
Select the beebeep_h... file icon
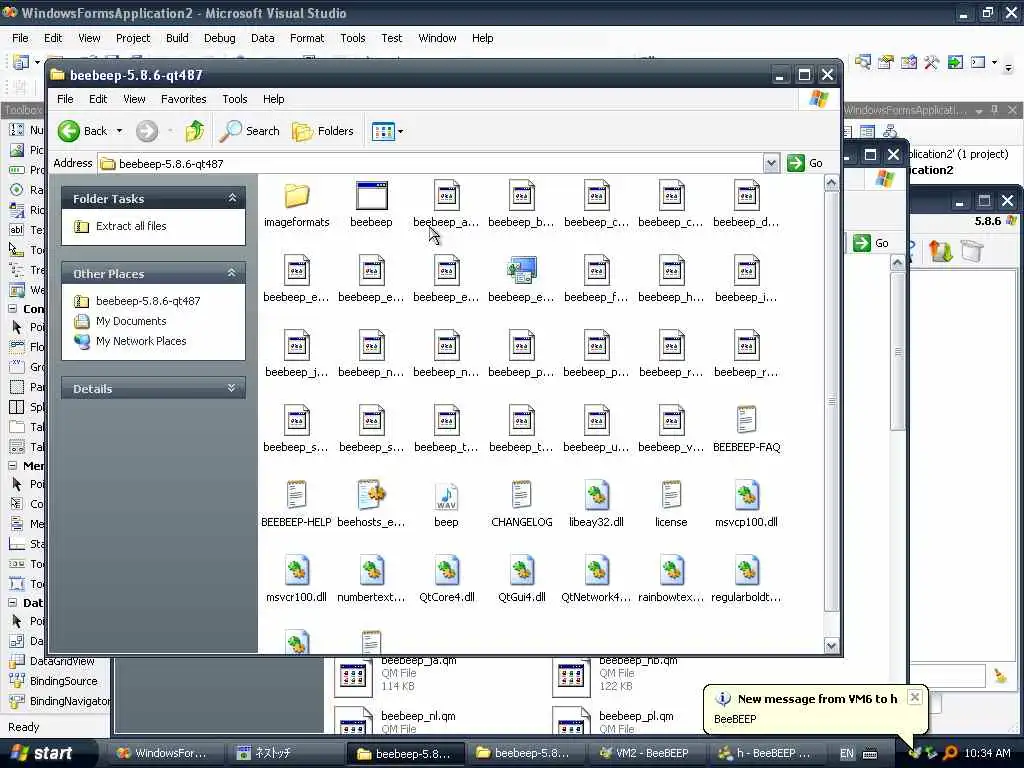[x=671, y=270]
